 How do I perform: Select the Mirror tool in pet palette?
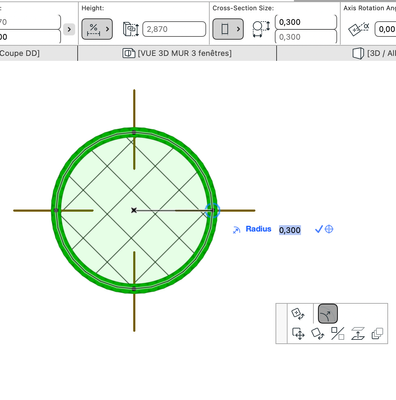point(337,334)
